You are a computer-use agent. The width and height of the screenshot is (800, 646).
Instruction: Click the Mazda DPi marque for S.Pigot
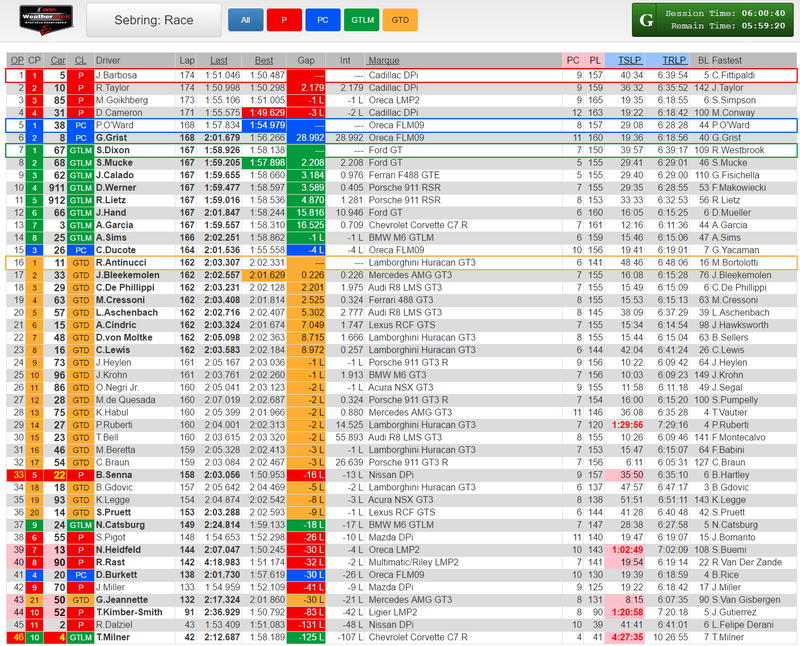391,537
